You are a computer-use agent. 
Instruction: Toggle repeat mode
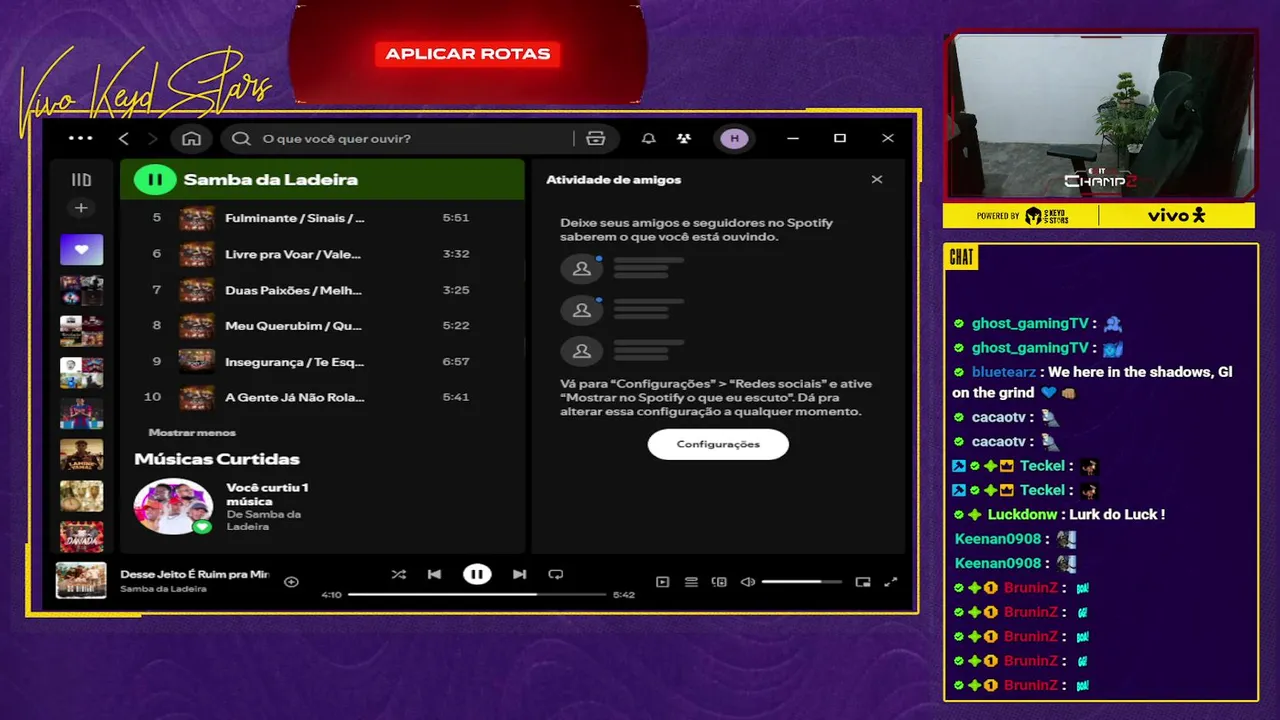[x=556, y=574]
